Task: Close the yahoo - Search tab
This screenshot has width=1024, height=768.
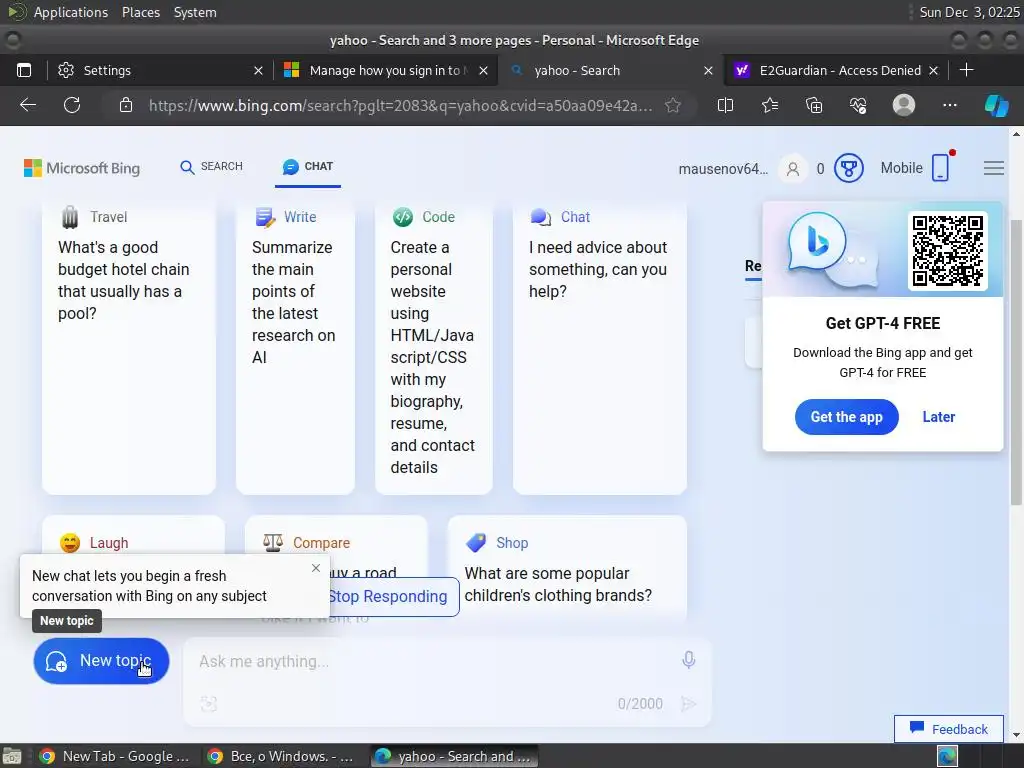Action: tap(708, 71)
